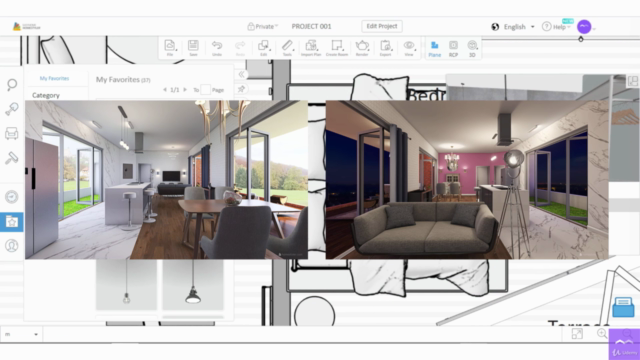Select the bulb pendant light thumbnail
The image size is (640, 360).
(127, 285)
